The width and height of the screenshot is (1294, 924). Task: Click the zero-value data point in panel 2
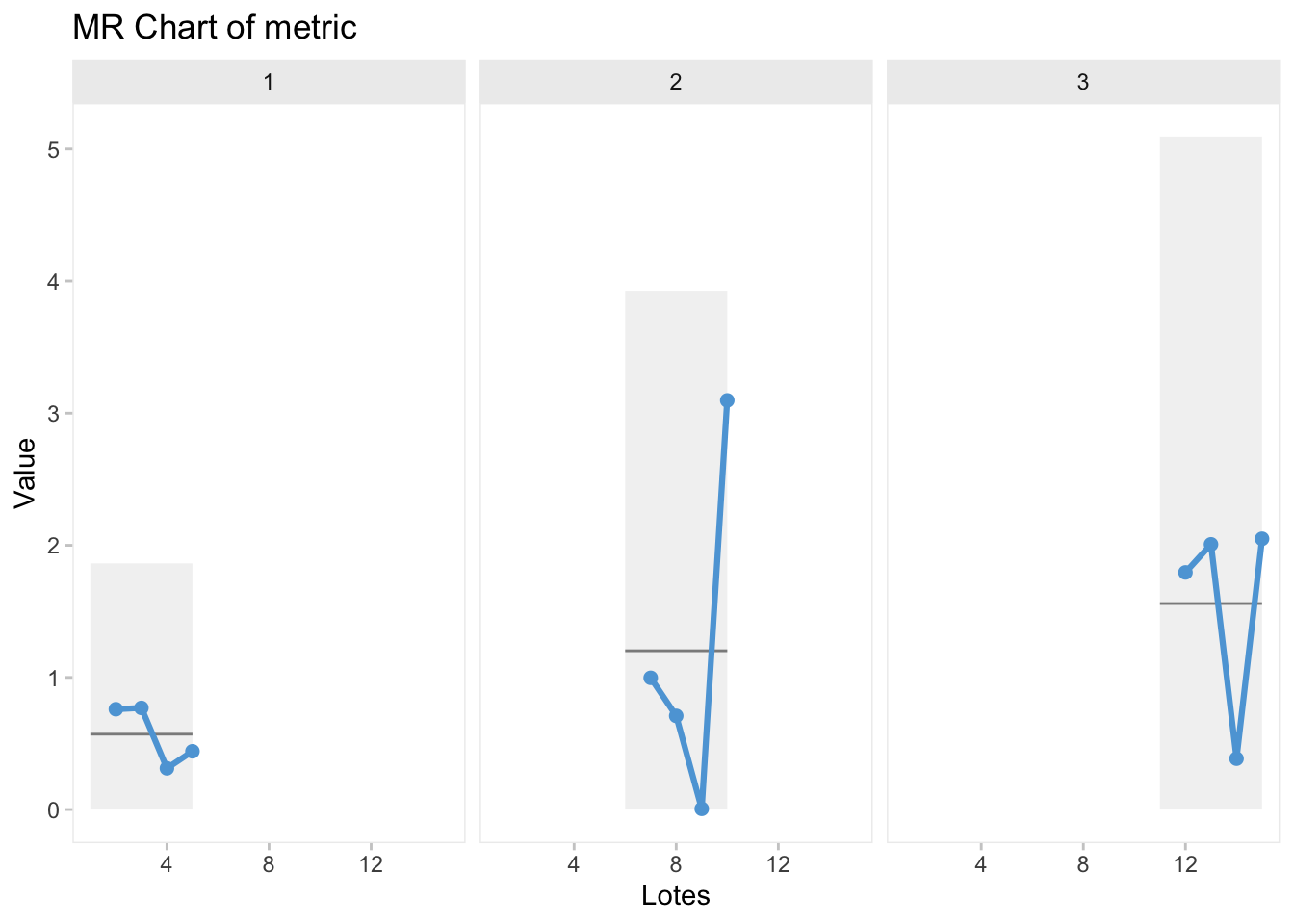[x=701, y=808]
